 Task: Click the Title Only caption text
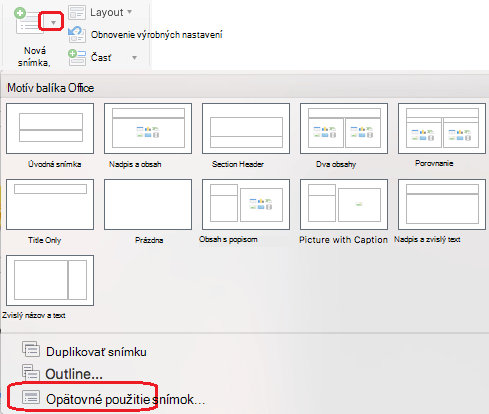[45, 240]
